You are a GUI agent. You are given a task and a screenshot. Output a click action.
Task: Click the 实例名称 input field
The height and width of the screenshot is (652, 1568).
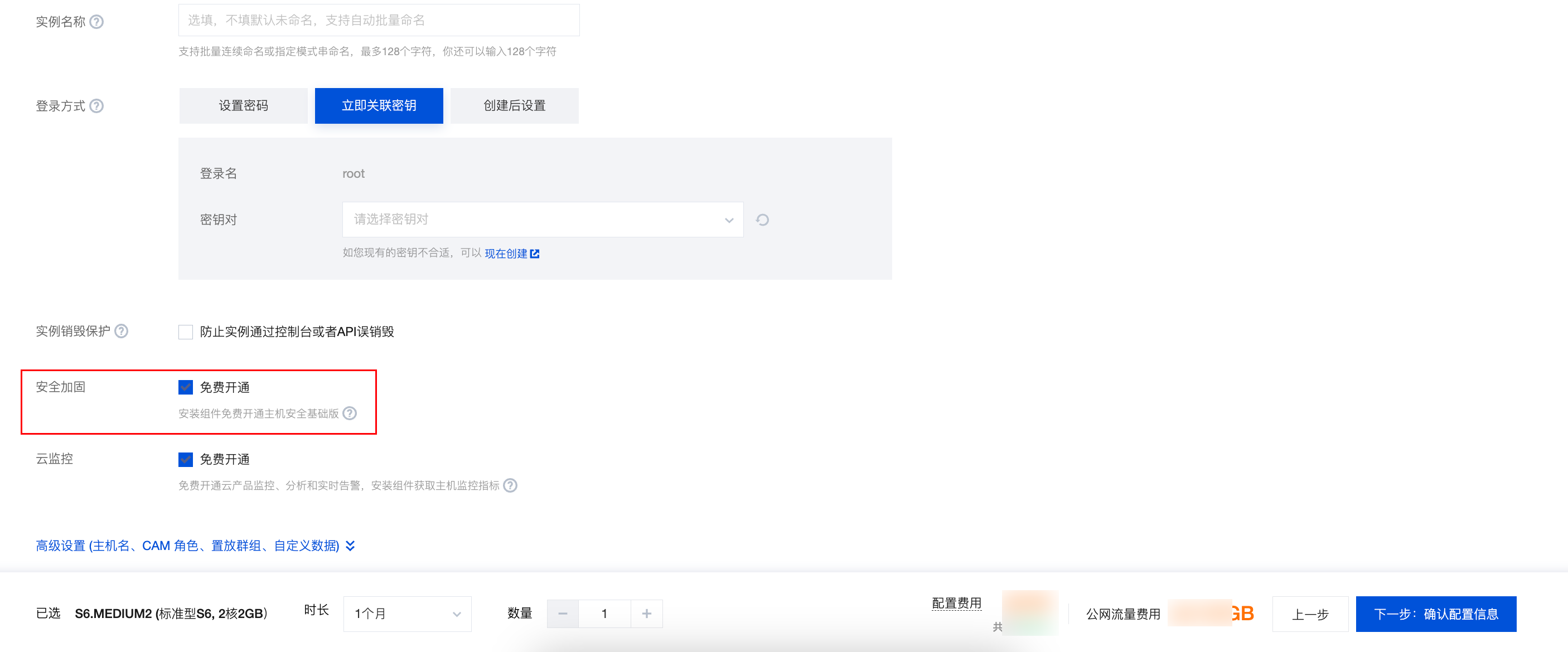click(379, 21)
